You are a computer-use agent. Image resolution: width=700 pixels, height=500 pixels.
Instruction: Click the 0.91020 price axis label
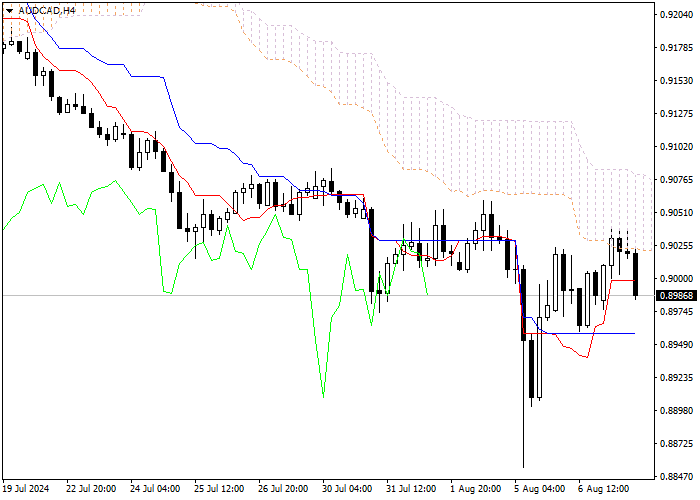(x=676, y=147)
